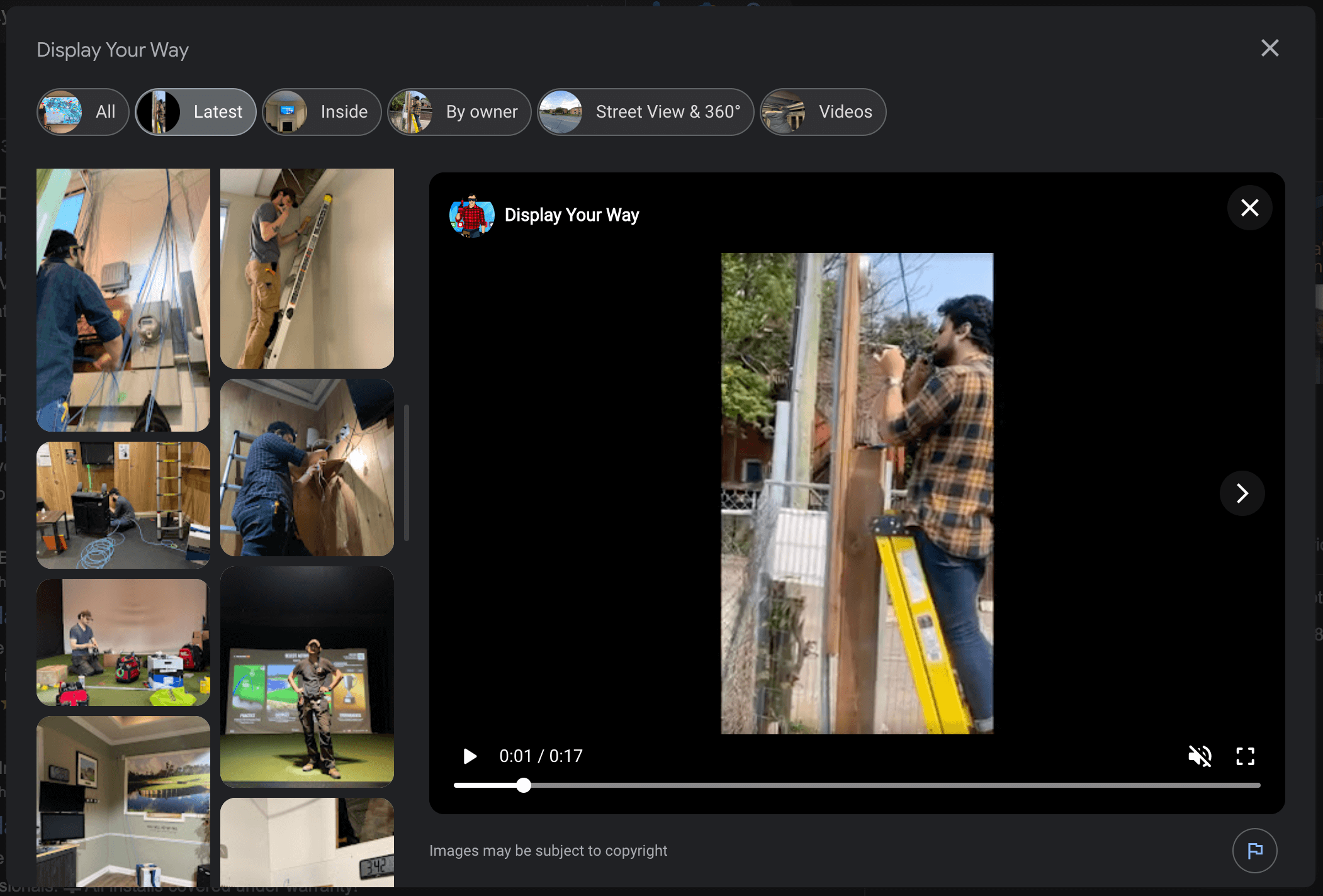The height and width of the screenshot is (896, 1323).
Task: Open thumbnail of man on ladder
Action: pyautogui.click(x=307, y=268)
